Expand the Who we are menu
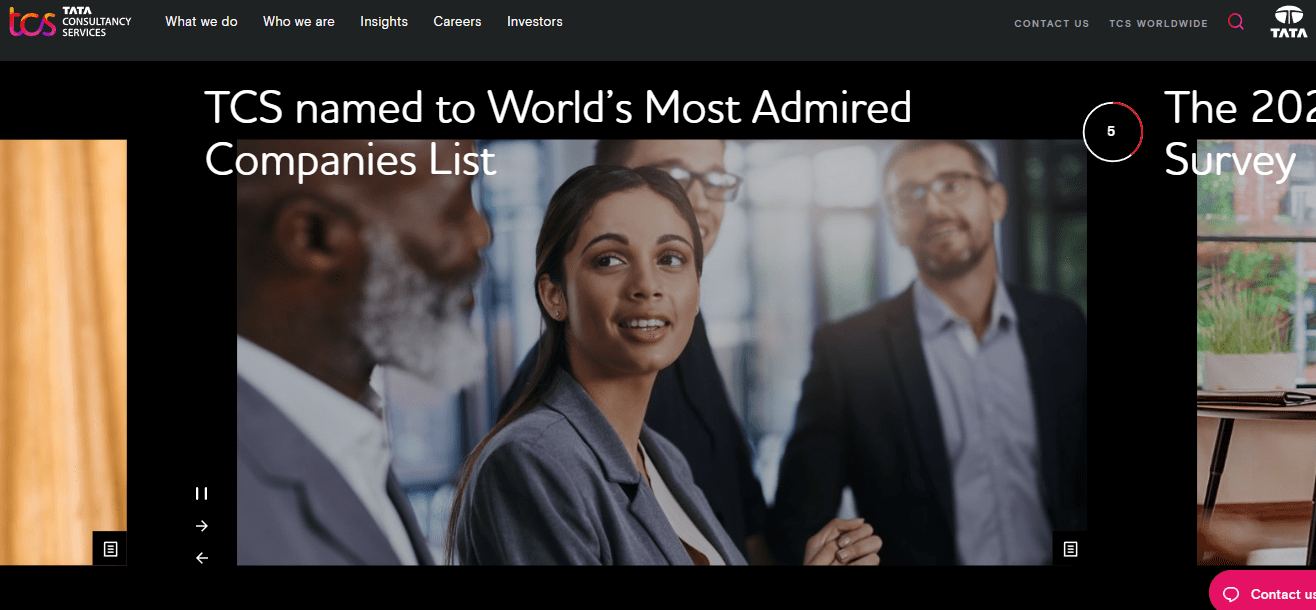Viewport: 1316px width, 610px height. [299, 21]
